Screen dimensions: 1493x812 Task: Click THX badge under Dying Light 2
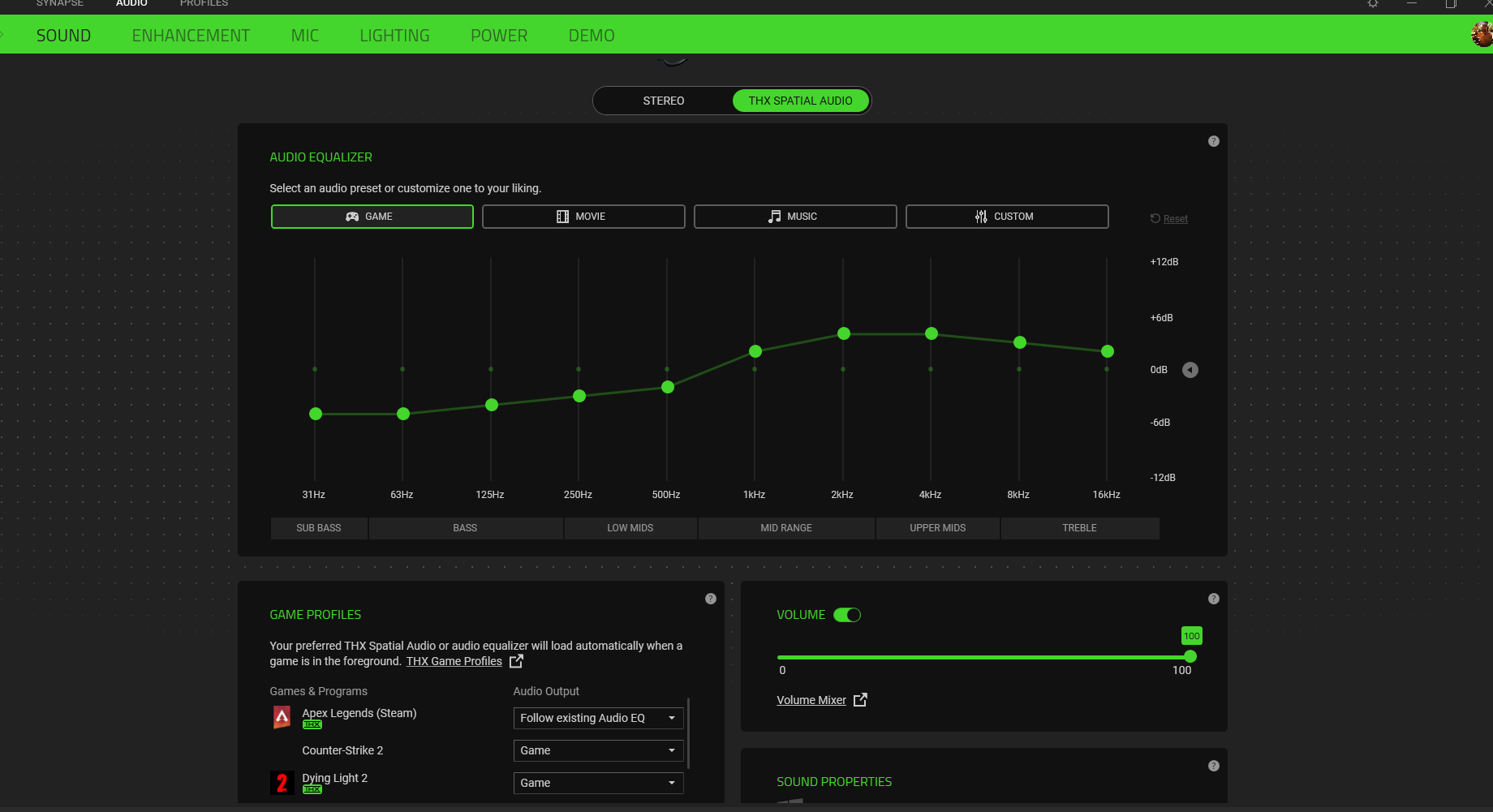pos(312,789)
